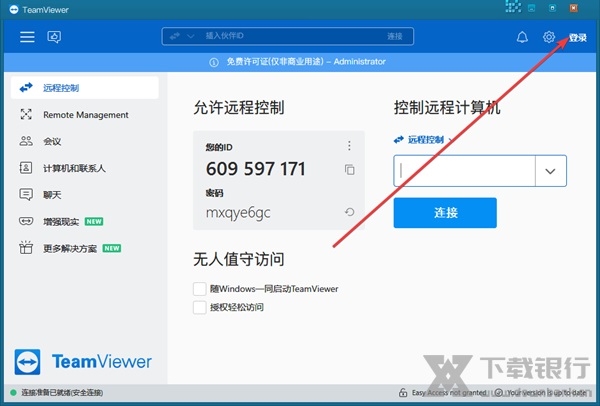600x406 pixels.
Task: Open 聊天 in the sidebar
Action: [85, 195]
